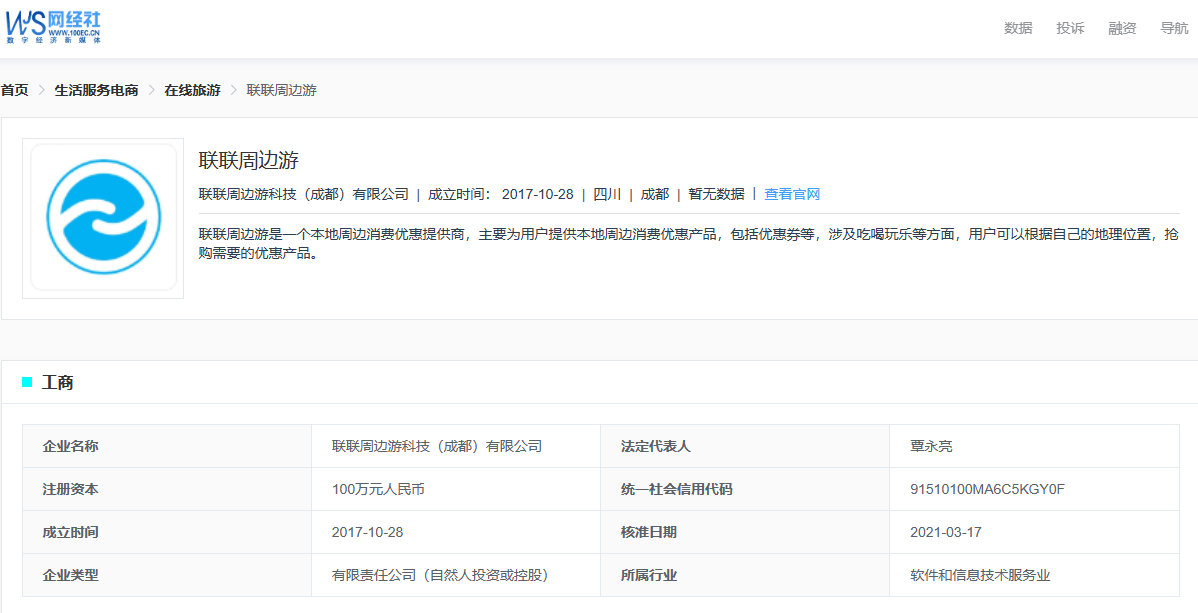Select the 有限责任公司 type cell
Viewport: 1198px width, 613px height.
pos(455,575)
